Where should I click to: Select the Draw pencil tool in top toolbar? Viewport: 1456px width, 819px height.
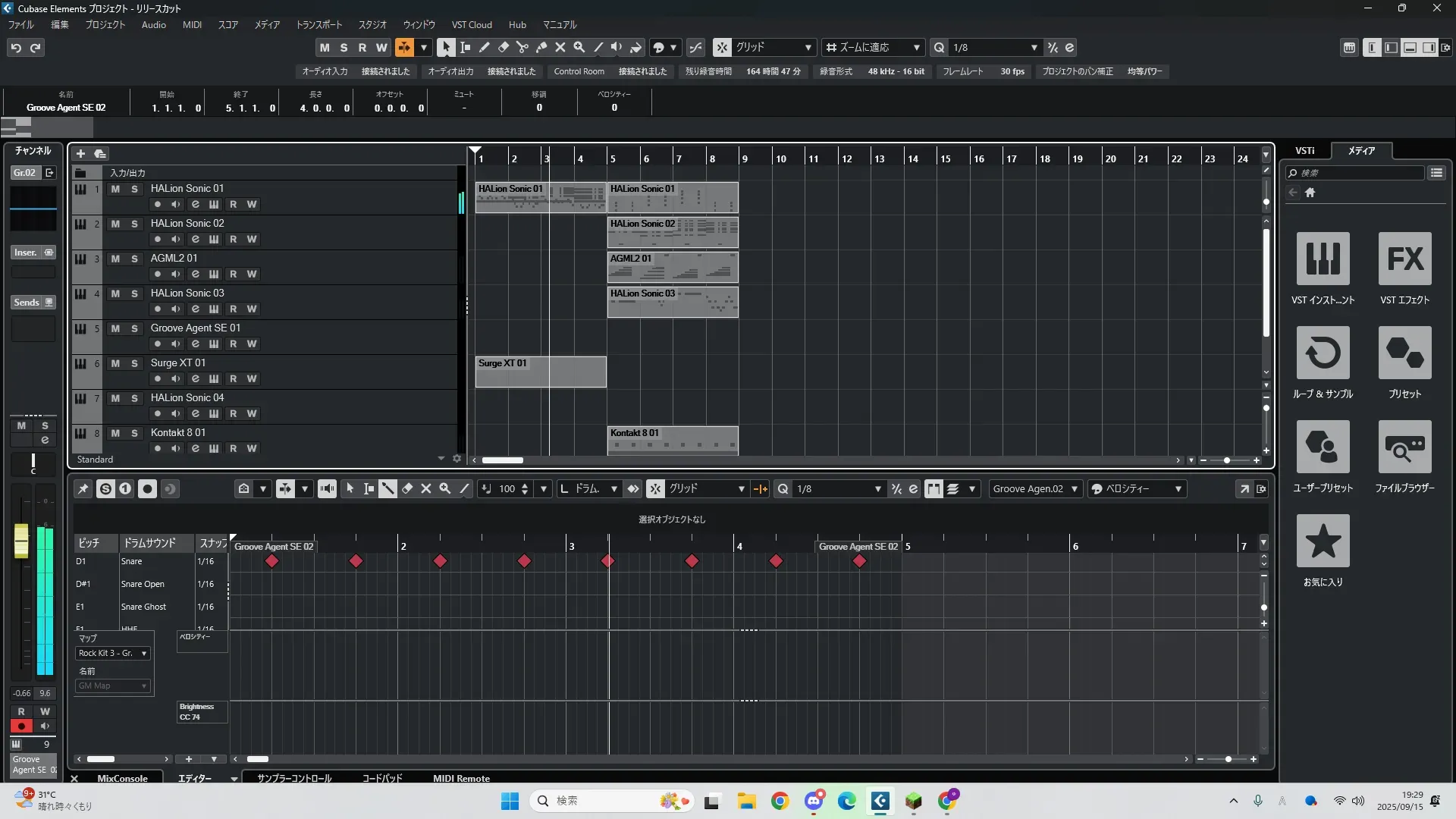[x=484, y=47]
